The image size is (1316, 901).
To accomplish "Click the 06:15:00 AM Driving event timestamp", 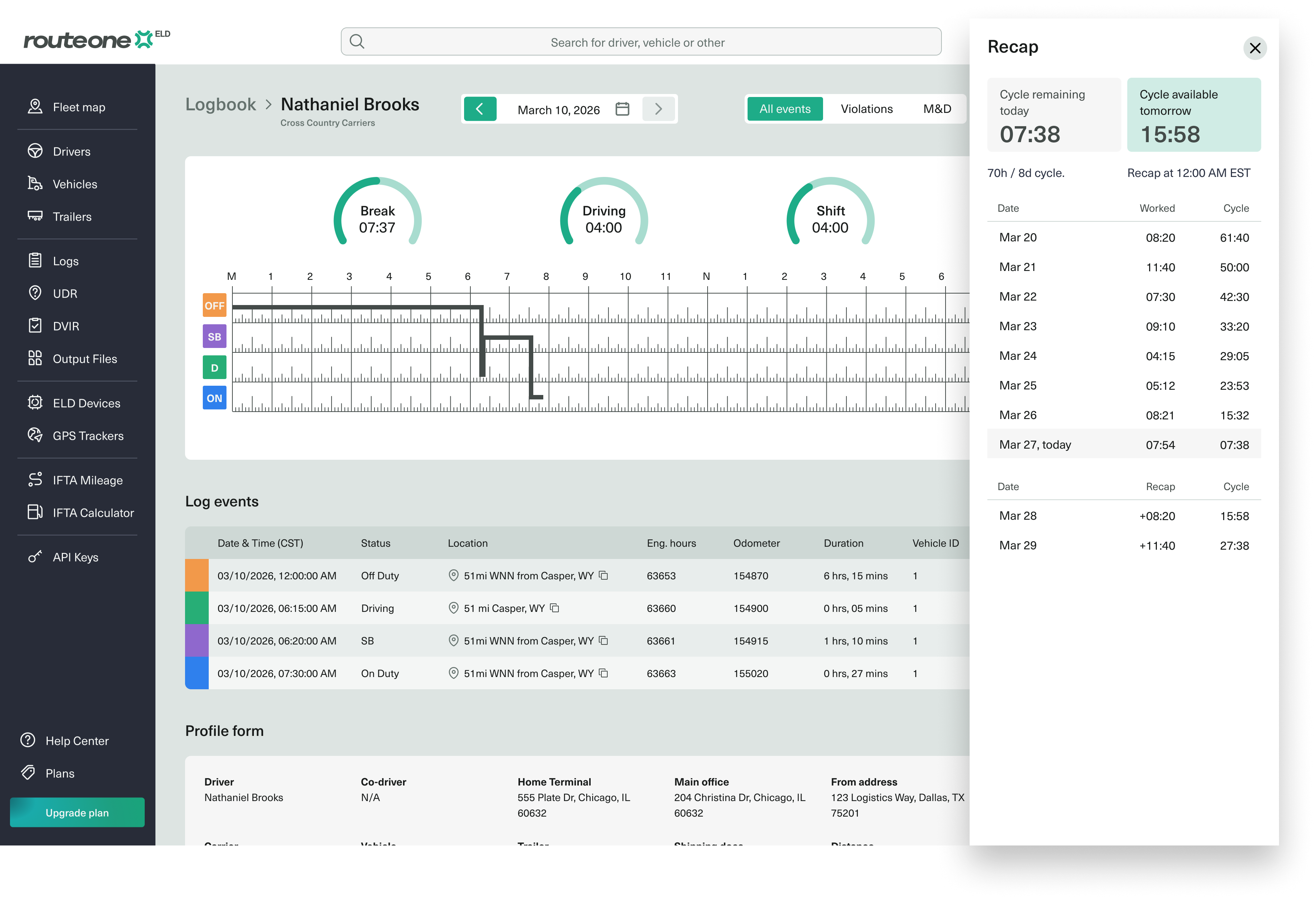I will [277, 608].
